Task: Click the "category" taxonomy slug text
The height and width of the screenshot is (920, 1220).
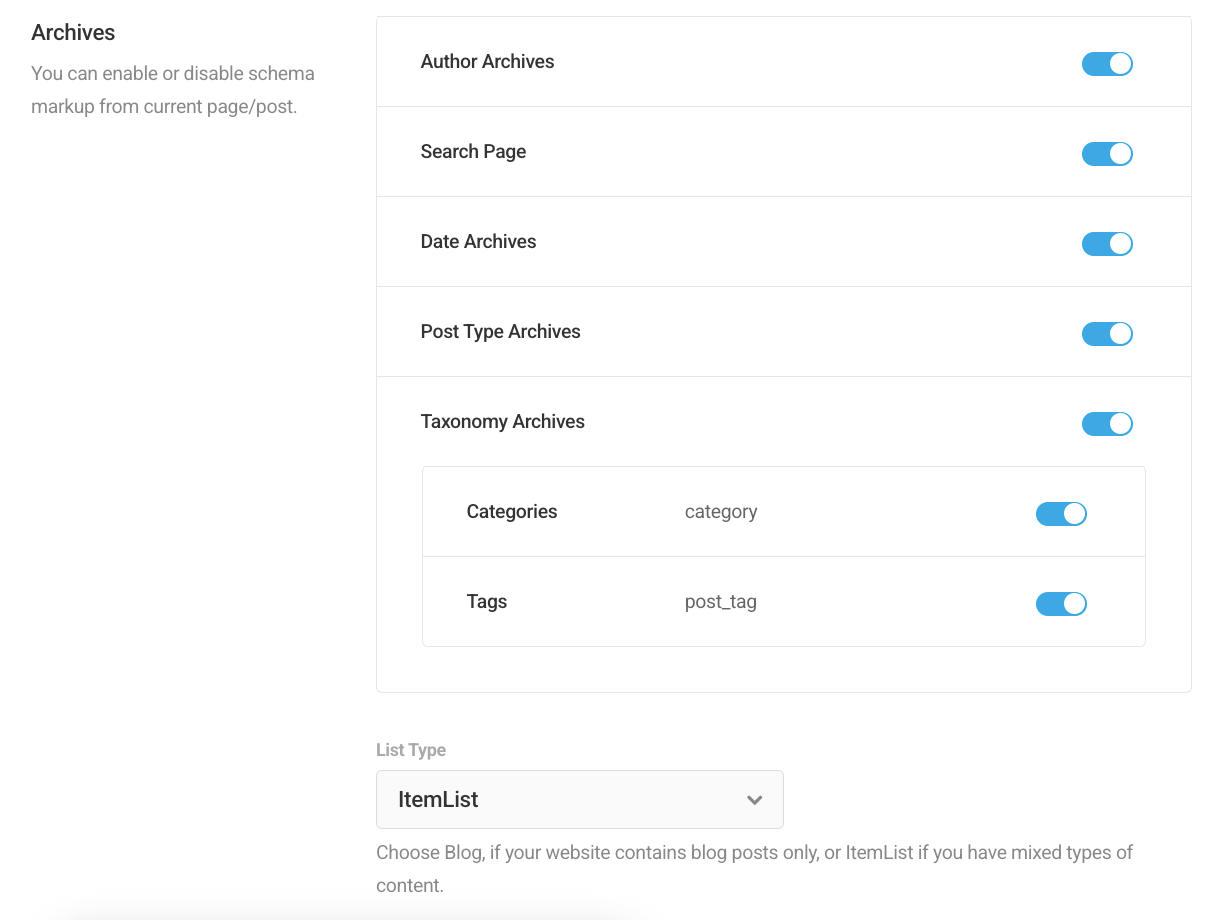Action: pyautogui.click(x=721, y=511)
